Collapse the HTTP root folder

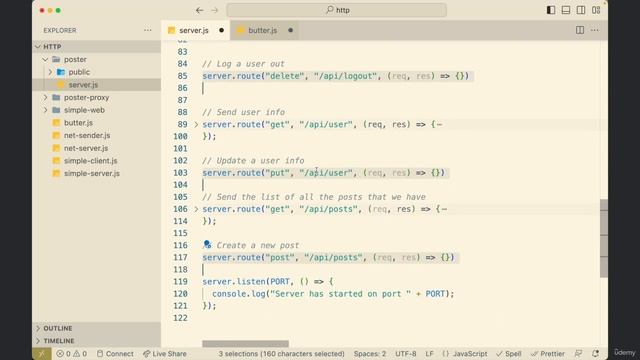[x=97, y=47]
